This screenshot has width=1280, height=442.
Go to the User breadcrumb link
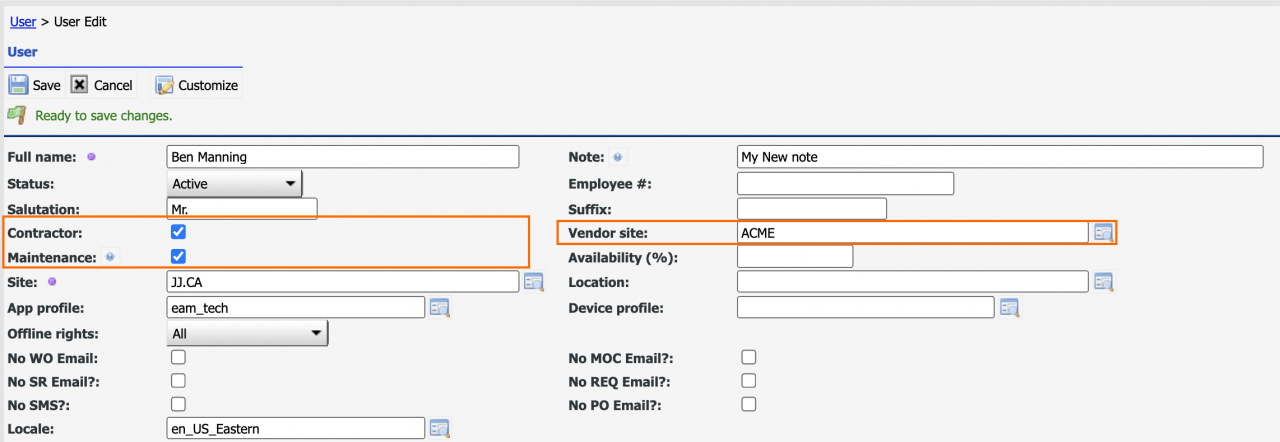23,21
